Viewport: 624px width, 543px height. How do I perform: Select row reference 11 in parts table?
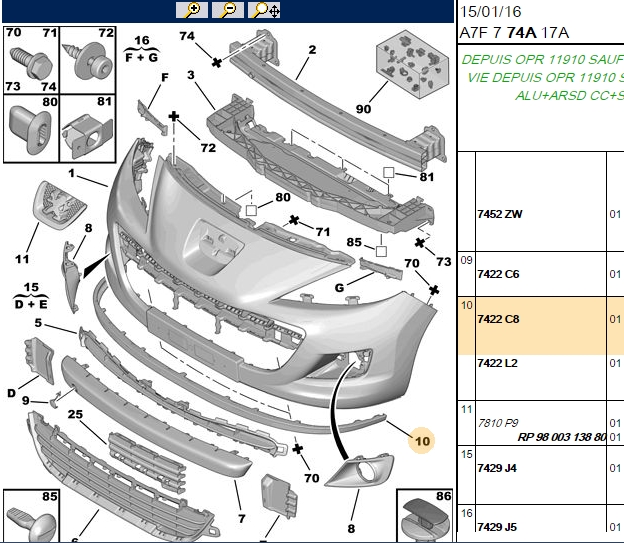(466, 410)
